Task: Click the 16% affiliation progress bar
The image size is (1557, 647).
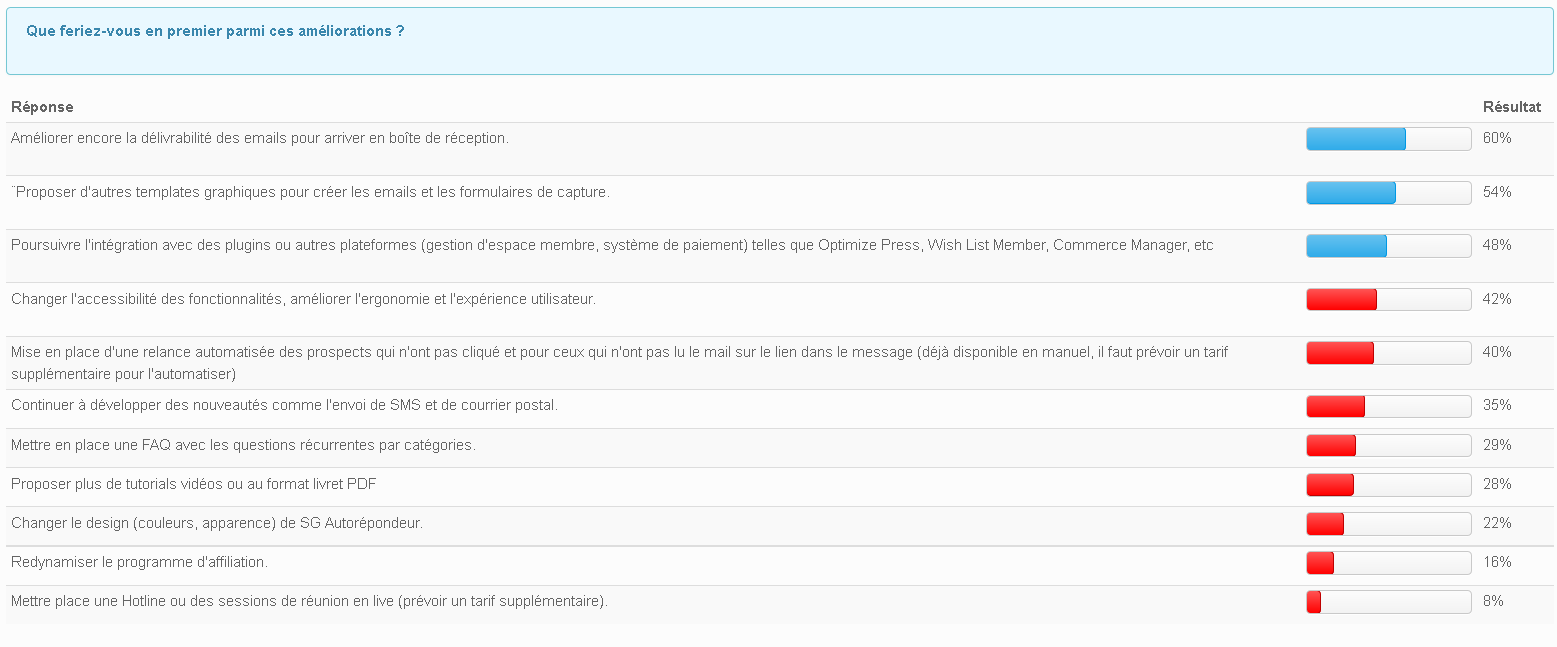Action: [x=1389, y=563]
